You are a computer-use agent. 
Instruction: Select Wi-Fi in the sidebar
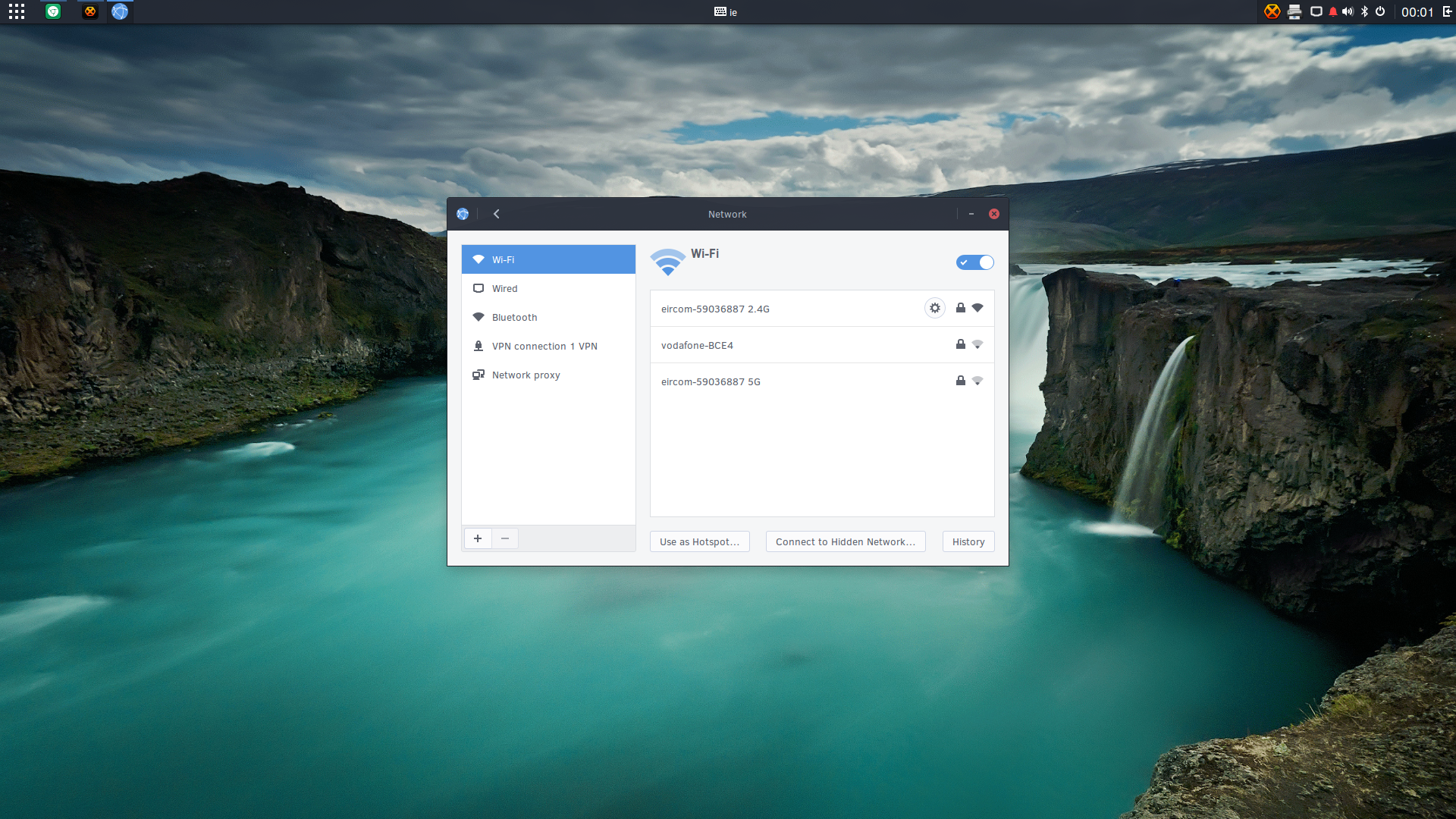coord(548,259)
